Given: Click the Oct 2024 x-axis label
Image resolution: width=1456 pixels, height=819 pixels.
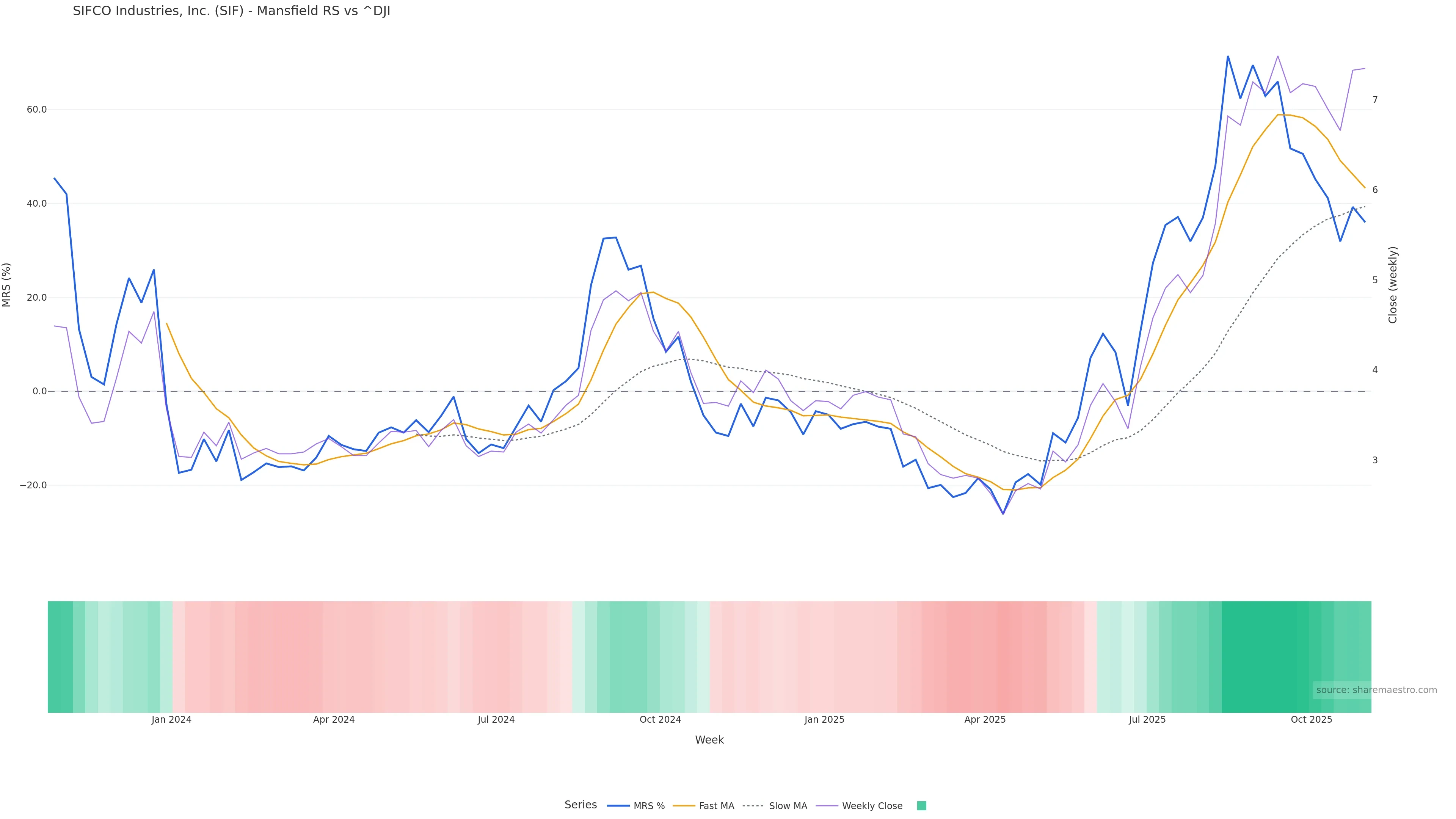Looking at the screenshot, I should pos(660,720).
